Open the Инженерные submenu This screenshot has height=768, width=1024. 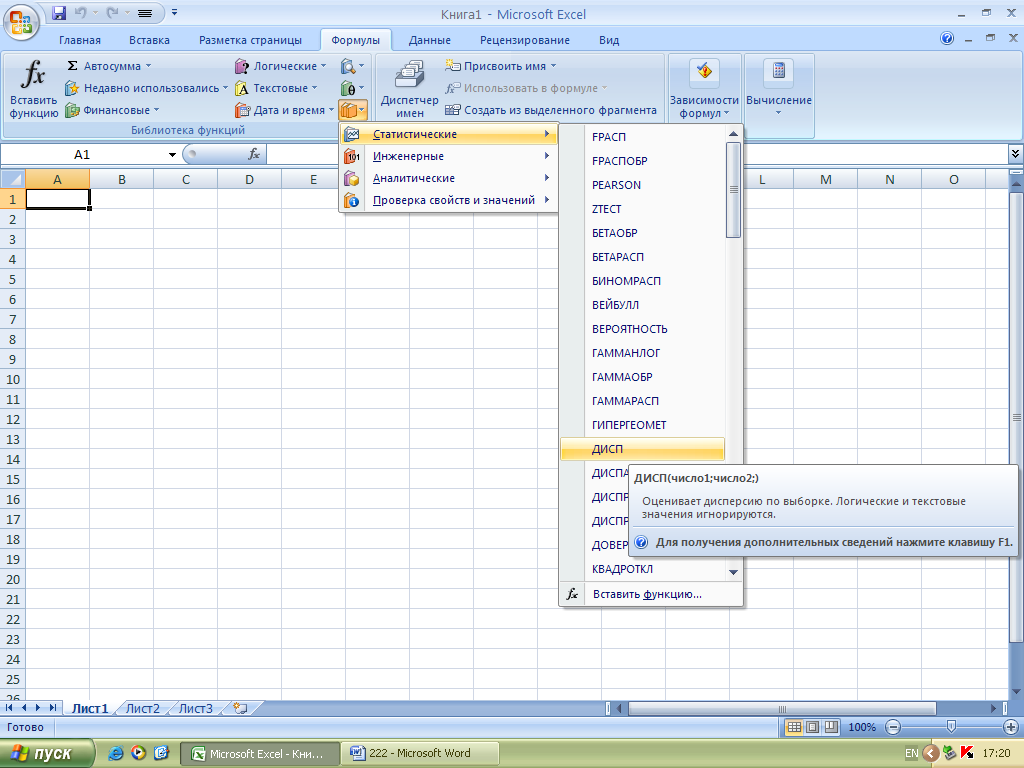coord(449,156)
